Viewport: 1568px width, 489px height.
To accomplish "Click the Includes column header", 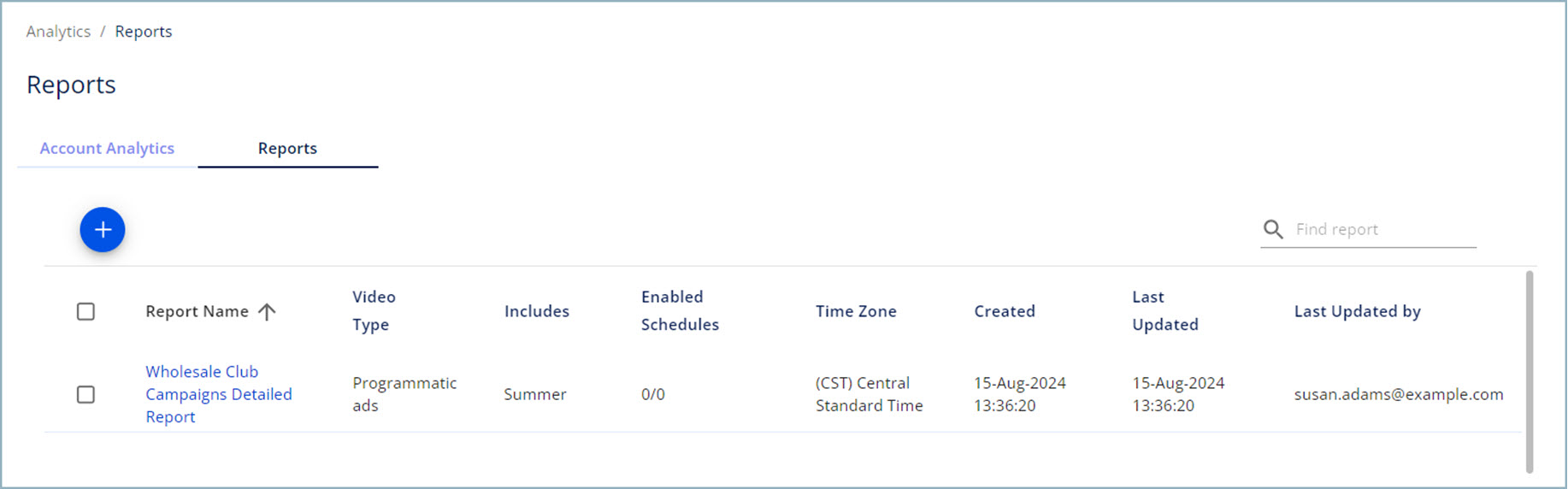I will coord(537,311).
